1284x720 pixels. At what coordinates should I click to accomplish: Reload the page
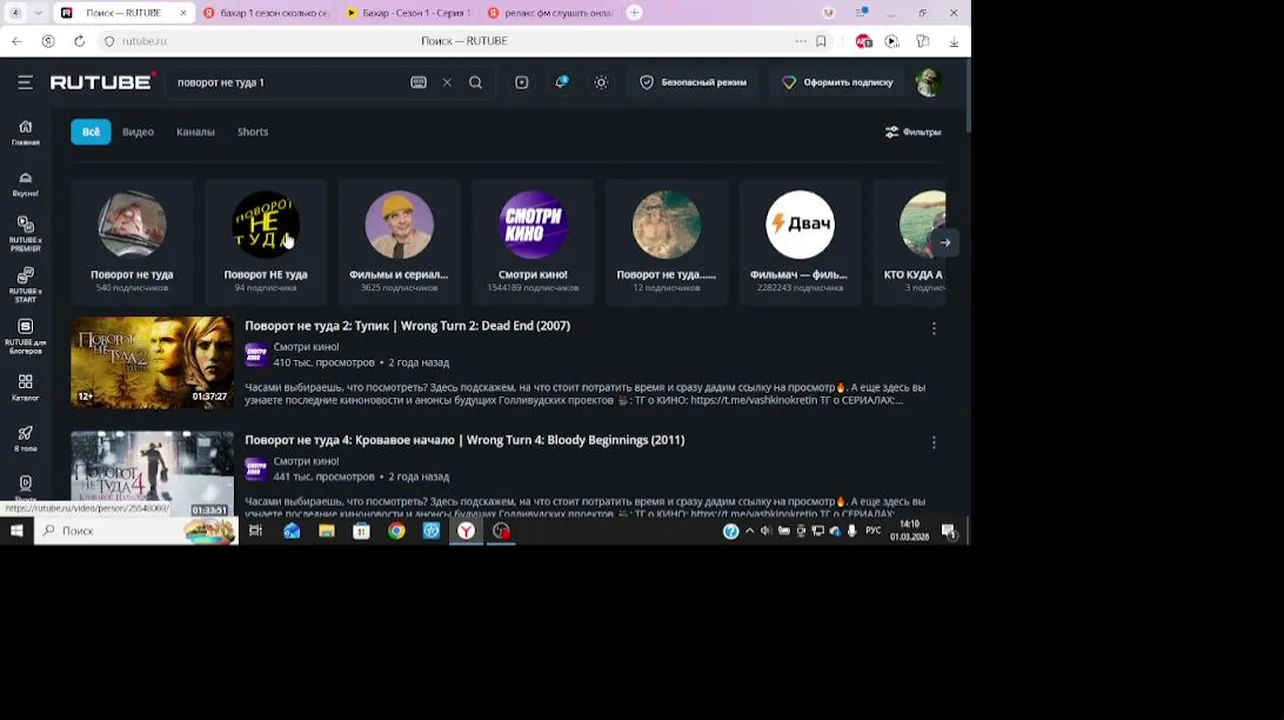(79, 41)
